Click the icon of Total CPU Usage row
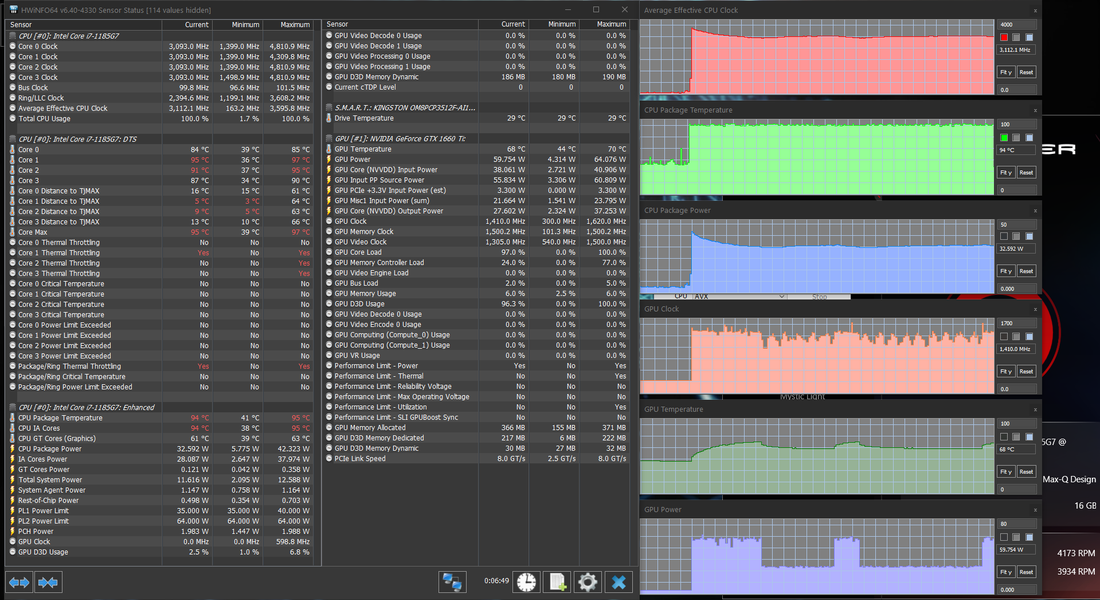1100x600 pixels. [13, 119]
